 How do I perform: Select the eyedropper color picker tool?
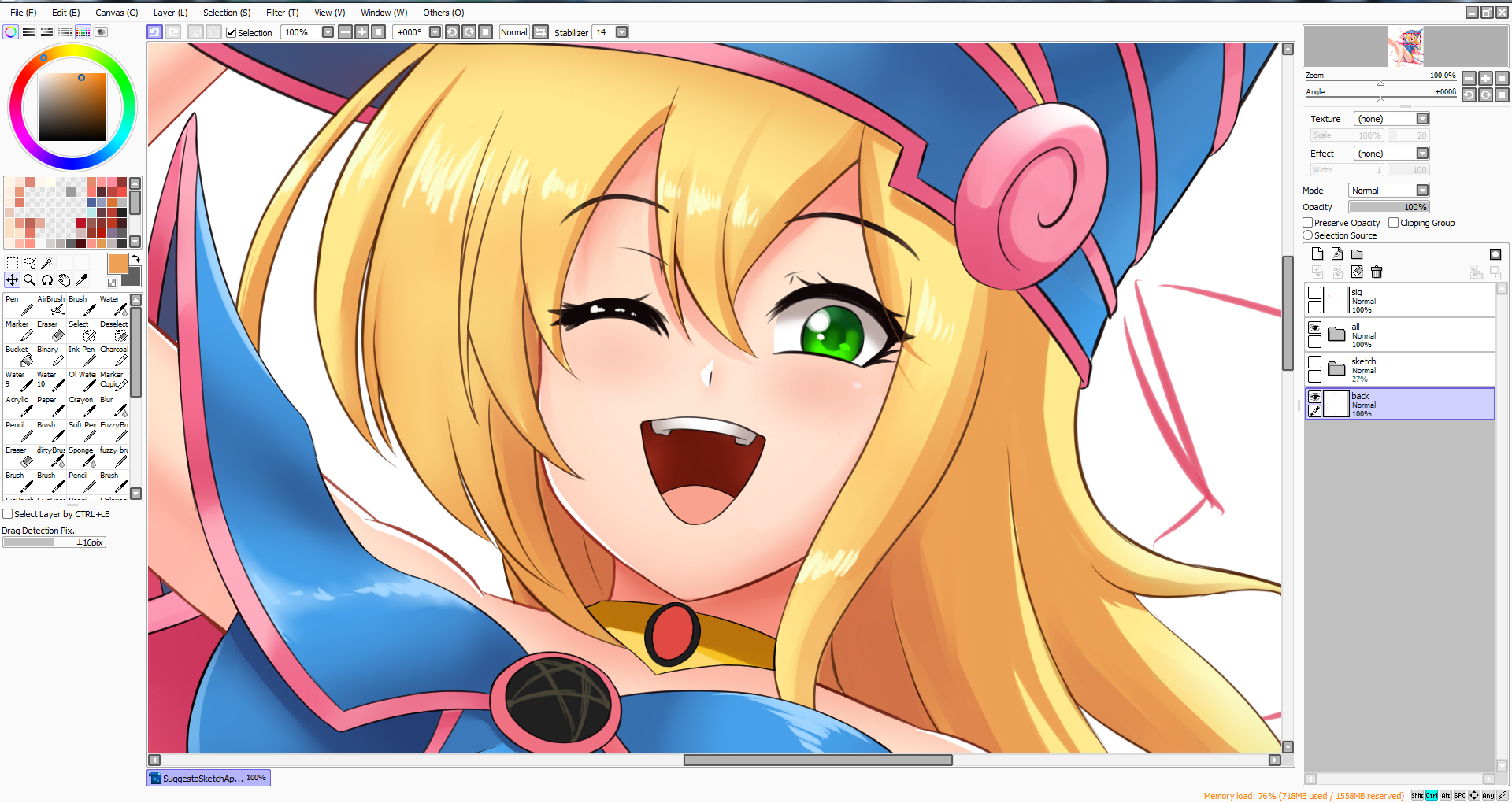pos(82,280)
